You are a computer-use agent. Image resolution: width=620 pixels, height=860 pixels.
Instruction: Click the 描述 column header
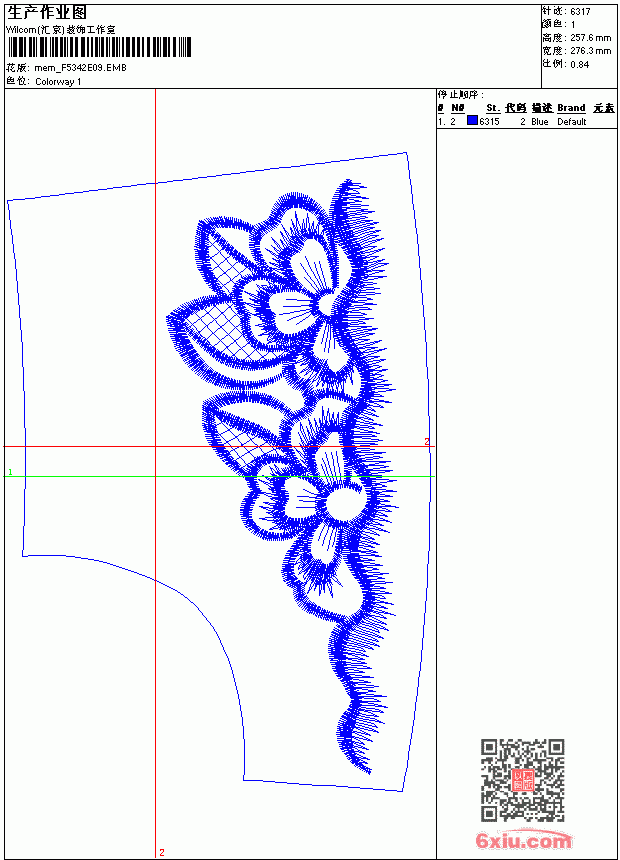click(x=542, y=108)
